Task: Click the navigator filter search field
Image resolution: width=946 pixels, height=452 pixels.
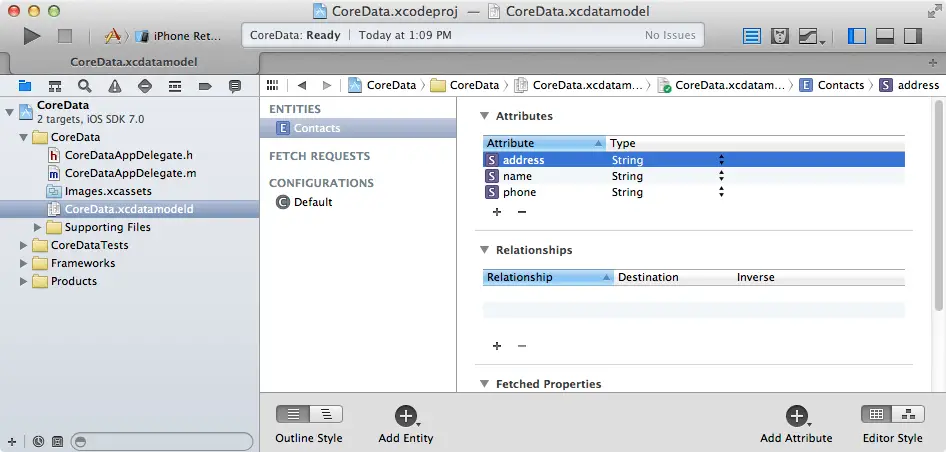Action: tap(162, 441)
